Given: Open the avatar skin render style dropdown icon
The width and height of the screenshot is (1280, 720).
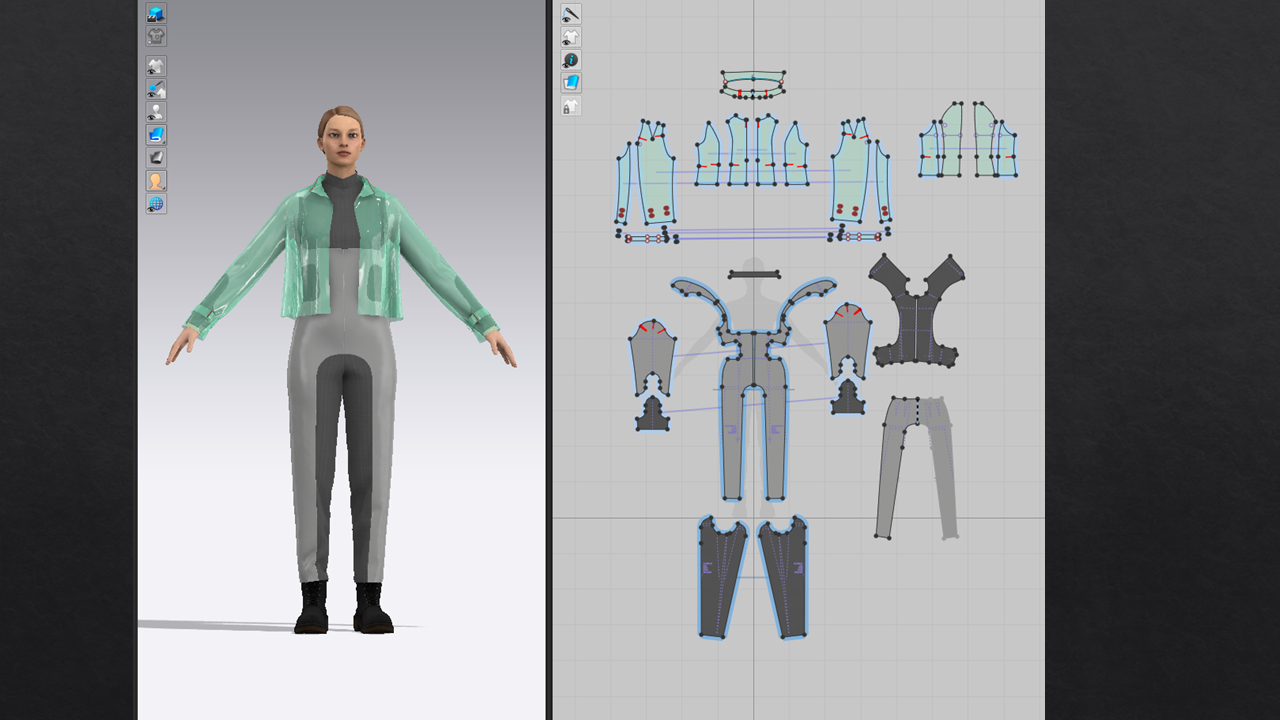Looking at the screenshot, I should (156, 181).
